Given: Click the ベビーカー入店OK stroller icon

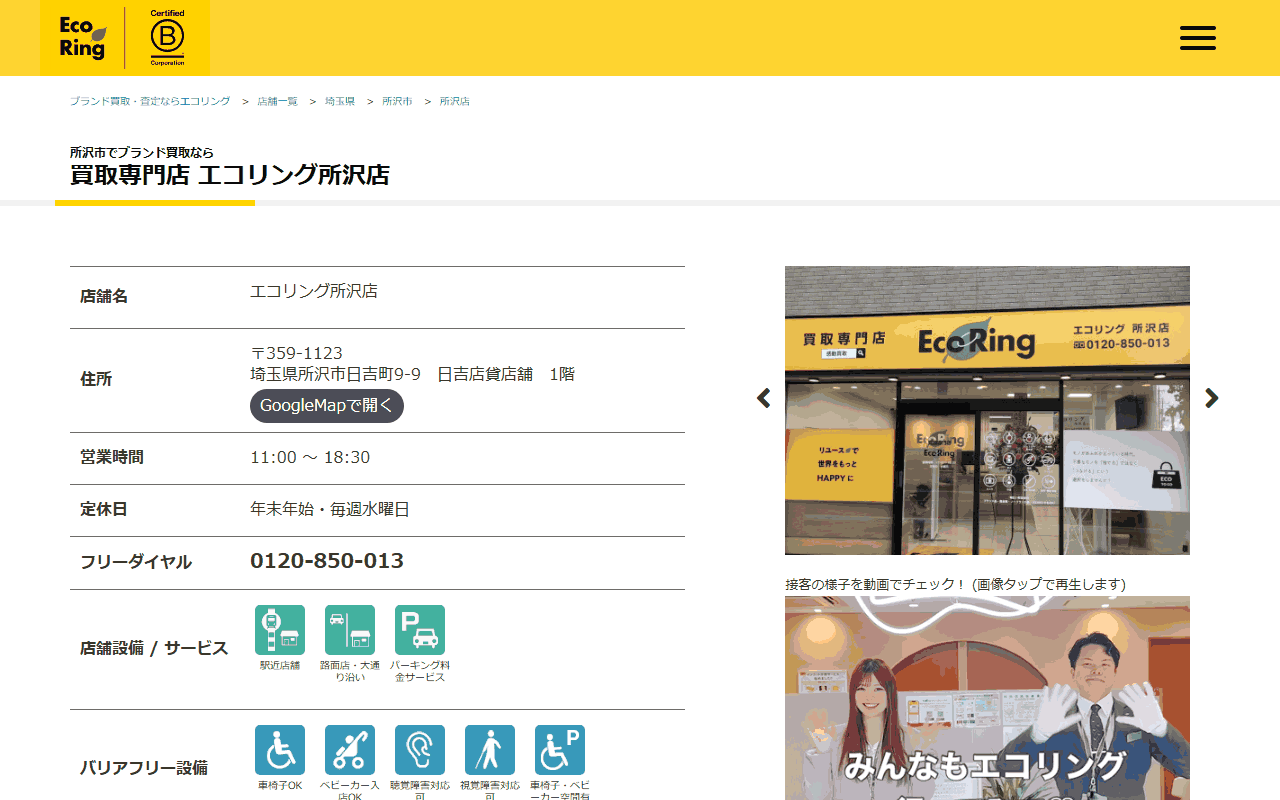Looking at the screenshot, I should point(350,750).
